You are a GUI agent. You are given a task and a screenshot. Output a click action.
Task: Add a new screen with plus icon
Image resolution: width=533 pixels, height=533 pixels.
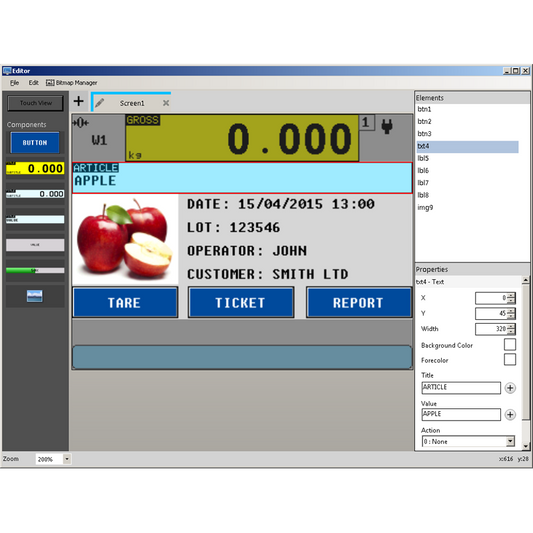pos(79,101)
